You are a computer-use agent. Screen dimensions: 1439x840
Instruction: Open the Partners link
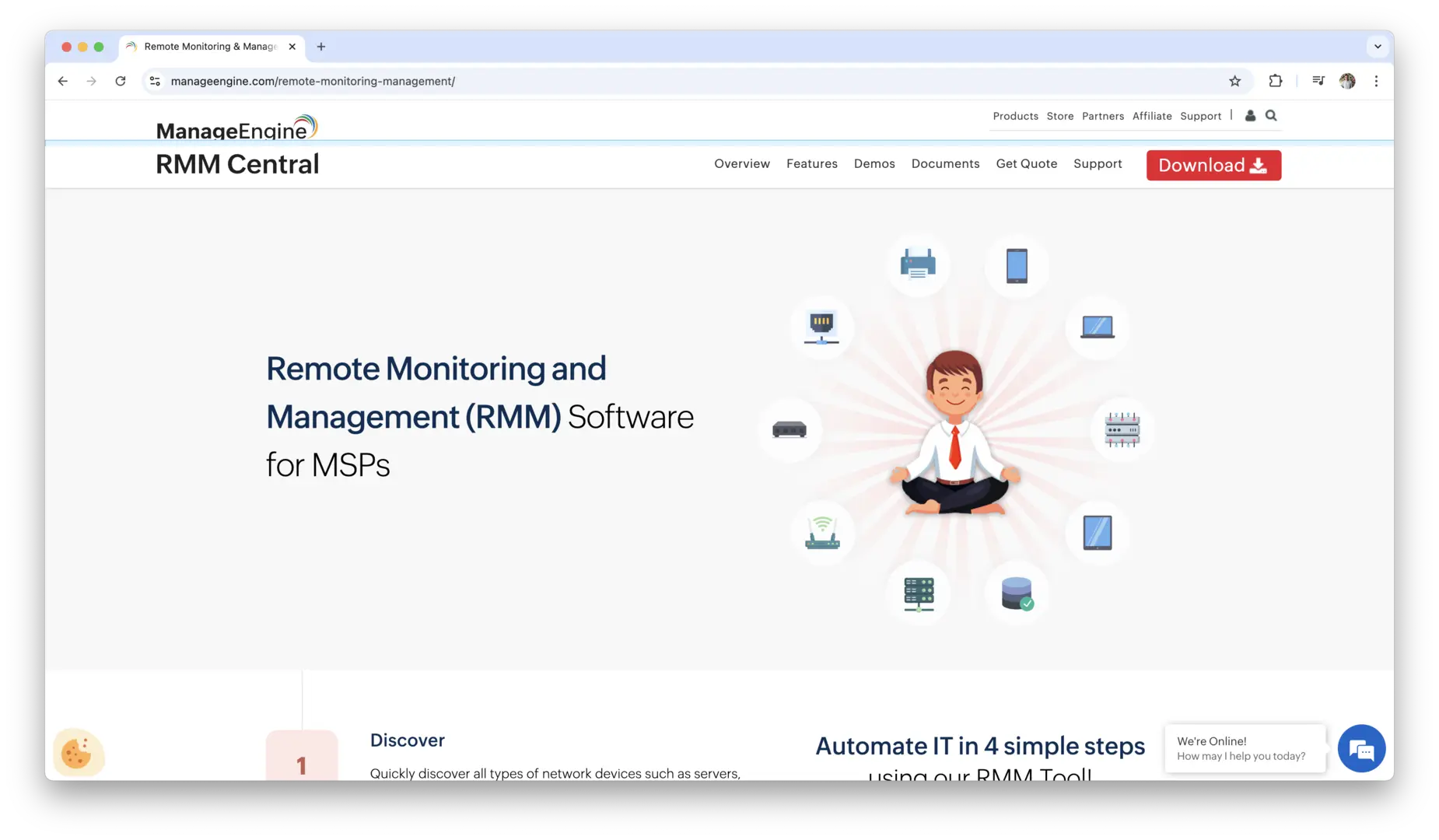coord(1102,116)
